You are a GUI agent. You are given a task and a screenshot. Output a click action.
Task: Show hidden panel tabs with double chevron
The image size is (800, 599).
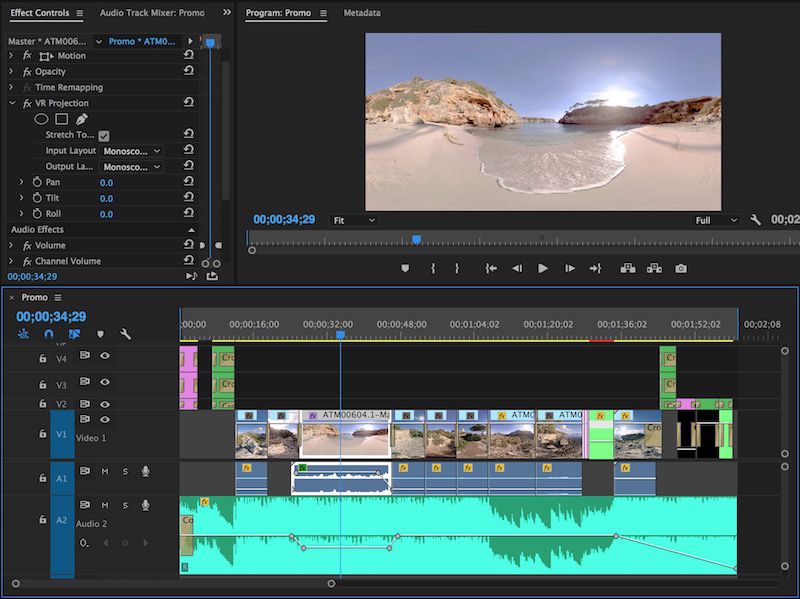[227, 12]
